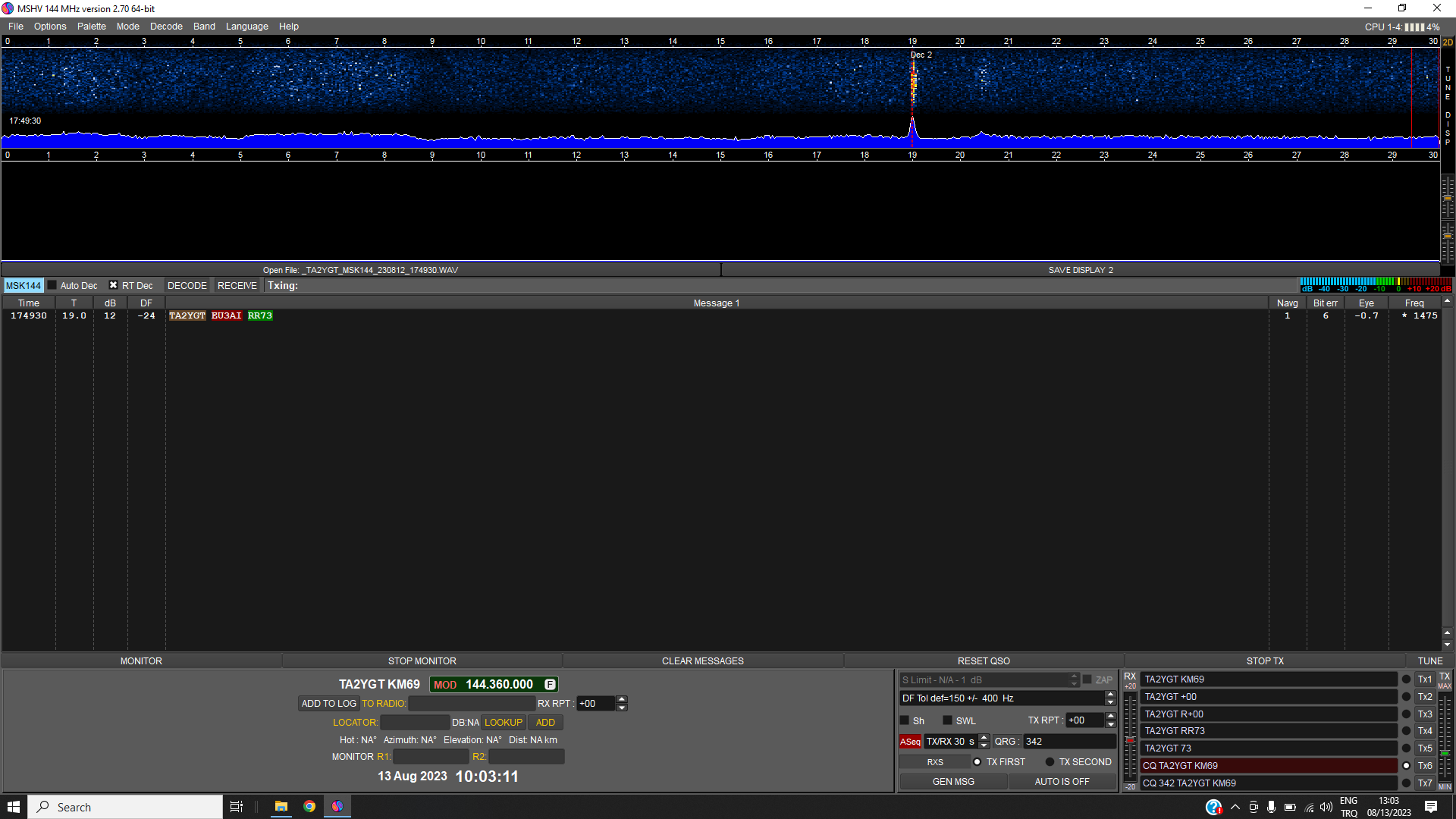The width and height of the screenshot is (1456, 819).
Task: Click the GEN MSG button
Action: coord(953,782)
